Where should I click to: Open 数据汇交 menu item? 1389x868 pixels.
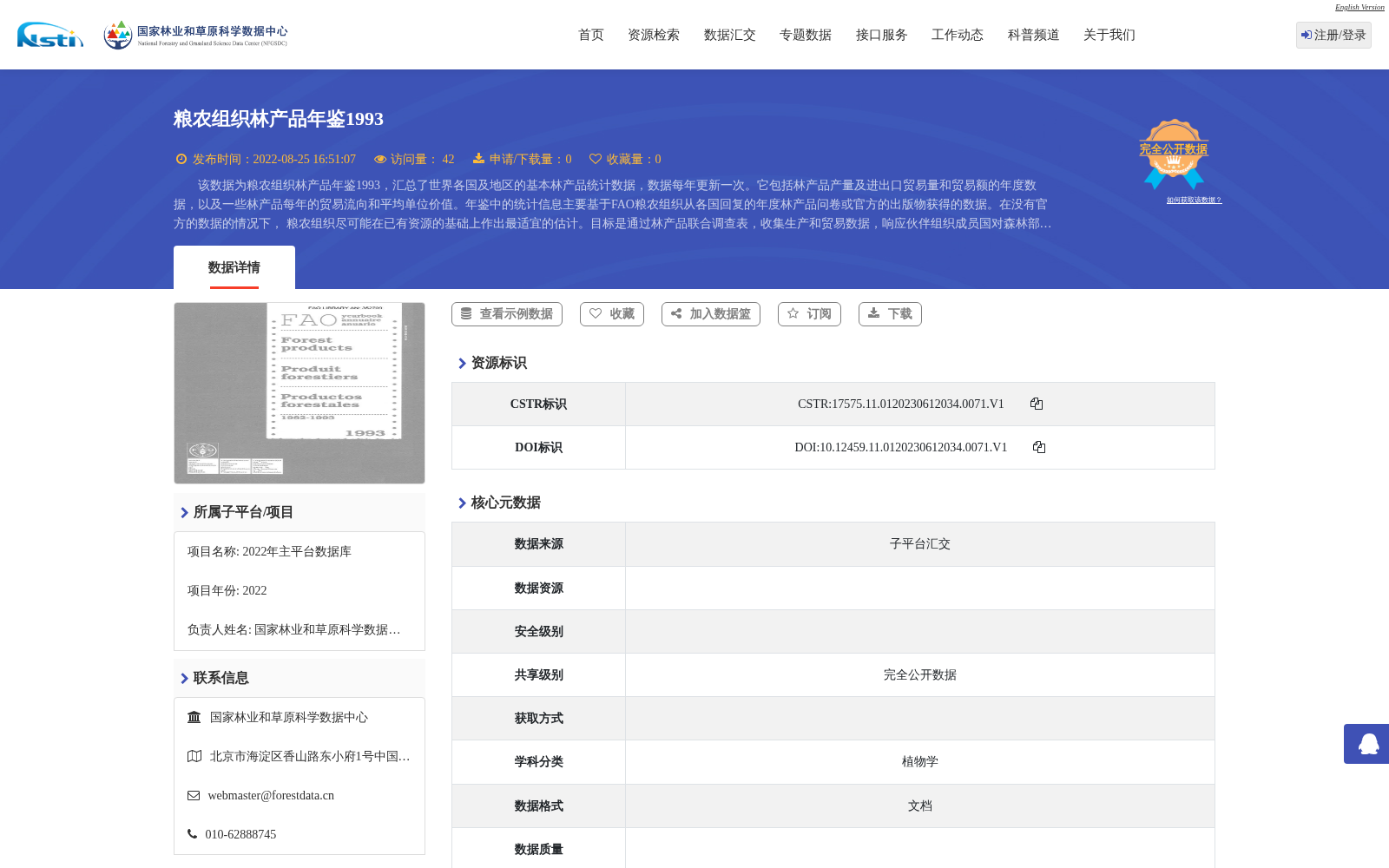(x=730, y=35)
